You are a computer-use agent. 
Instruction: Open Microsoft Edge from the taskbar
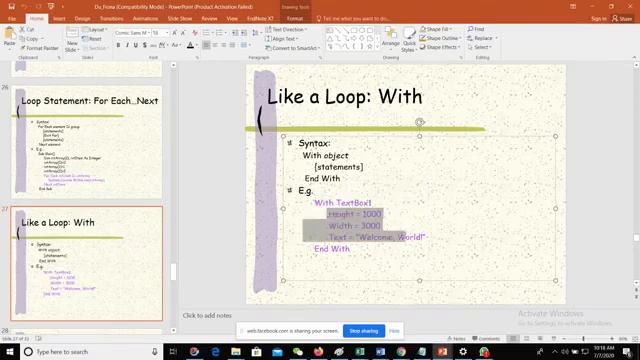coord(215,351)
